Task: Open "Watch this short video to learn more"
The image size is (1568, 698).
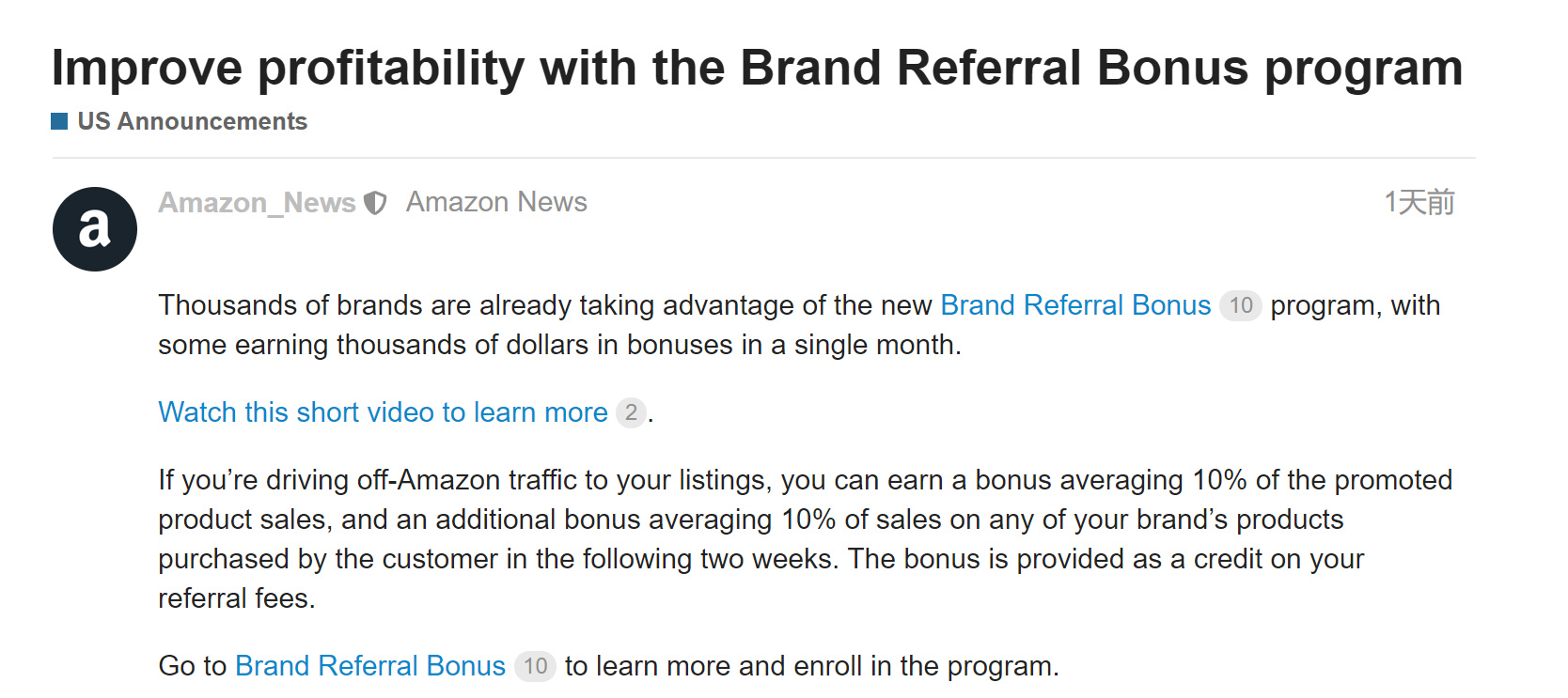Action: click(x=383, y=412)
